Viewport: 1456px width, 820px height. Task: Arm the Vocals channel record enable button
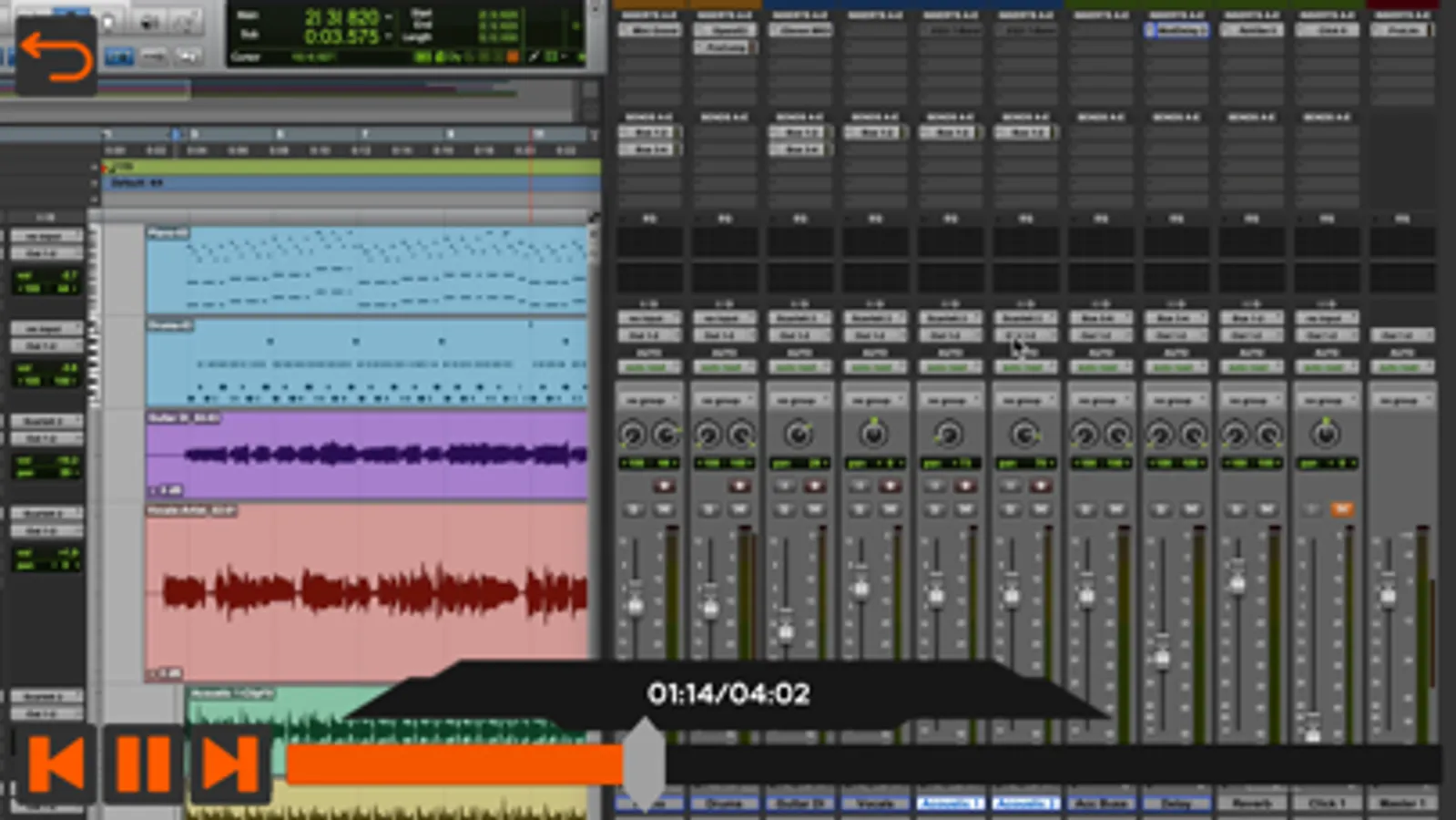click(x=890, y=487)
